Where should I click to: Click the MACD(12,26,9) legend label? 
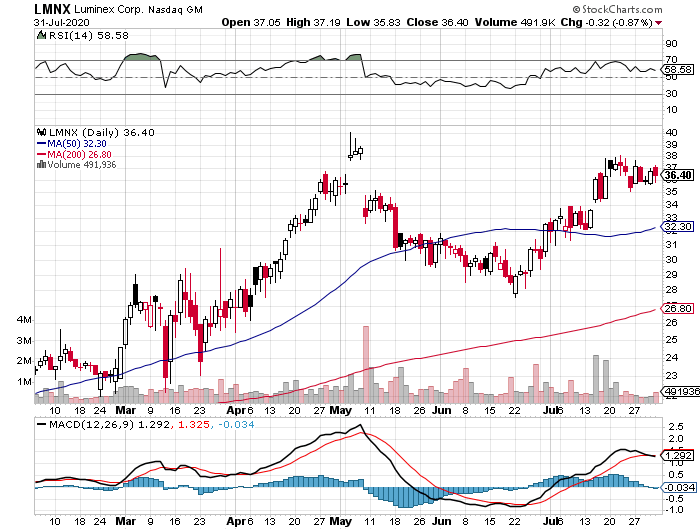(92, 425)
